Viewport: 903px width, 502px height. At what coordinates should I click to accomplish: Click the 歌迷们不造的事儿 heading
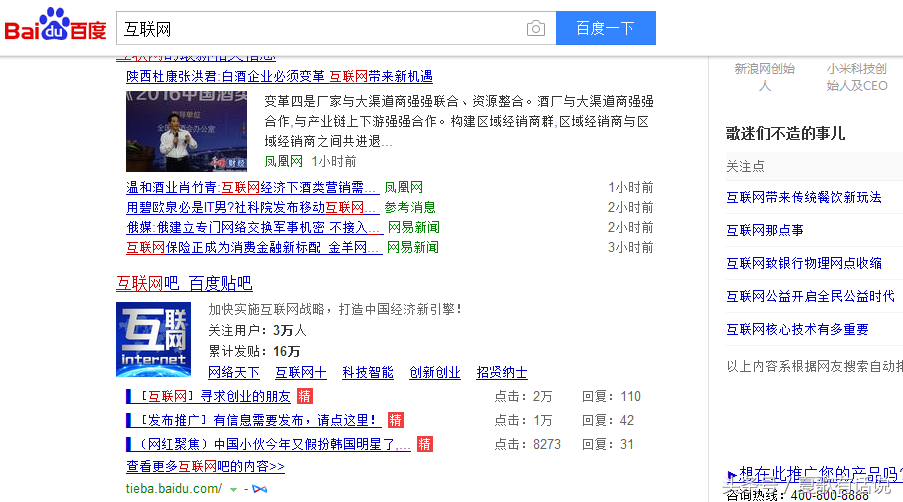coord(785,134)
